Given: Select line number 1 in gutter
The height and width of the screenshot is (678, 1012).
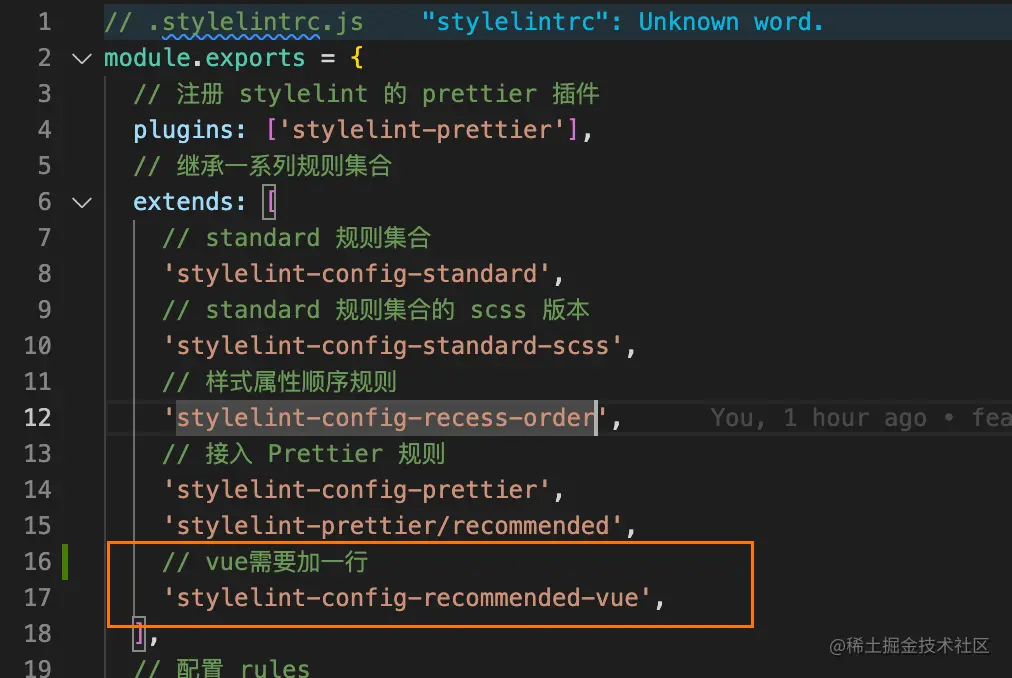Looking at the screenshot, I should tap(44, 22).
